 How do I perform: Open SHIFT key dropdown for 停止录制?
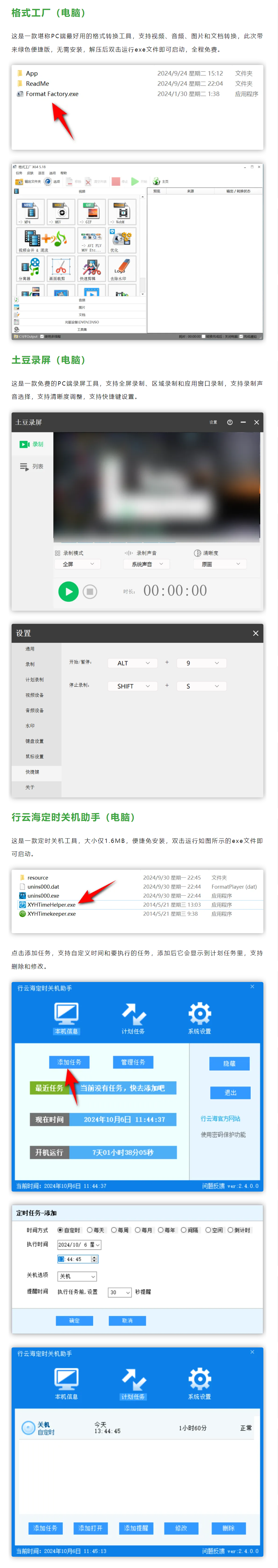133,686
